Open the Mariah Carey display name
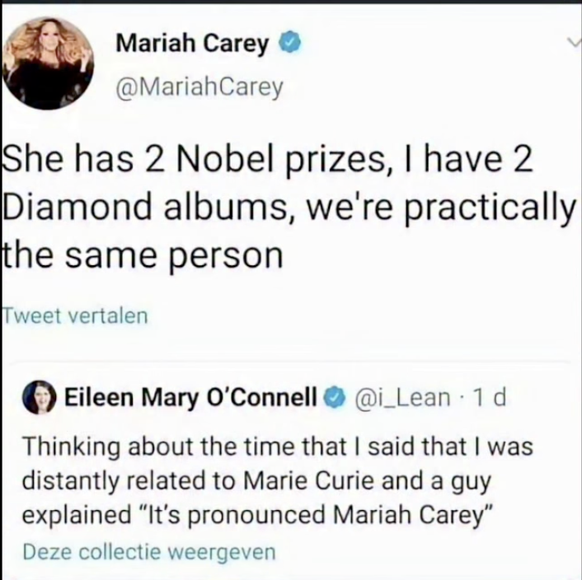The height and width of the screenshot is (580, 582). coord(192,44)
